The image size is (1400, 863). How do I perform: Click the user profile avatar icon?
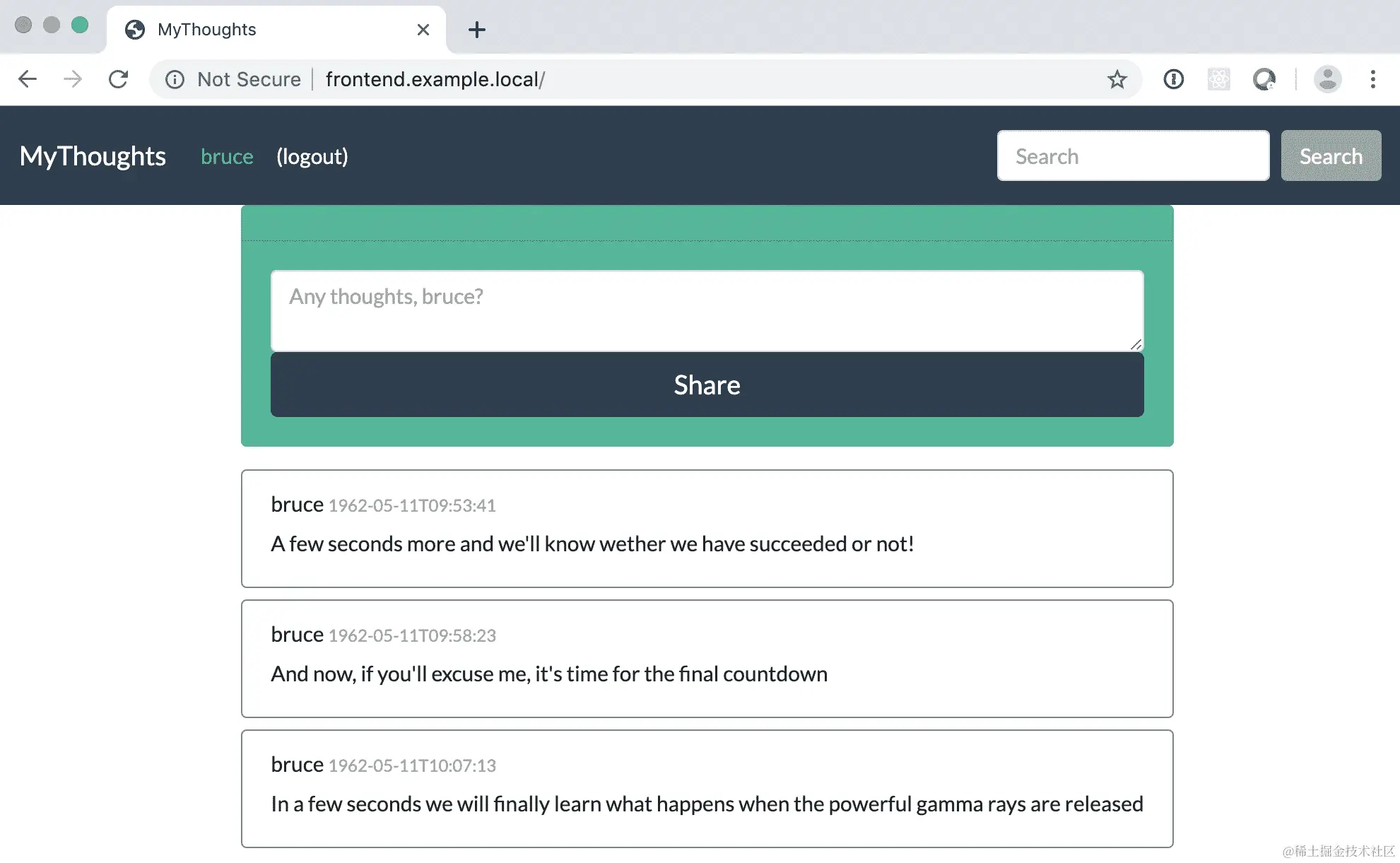pyautogui.click(x=1327, y=79)
